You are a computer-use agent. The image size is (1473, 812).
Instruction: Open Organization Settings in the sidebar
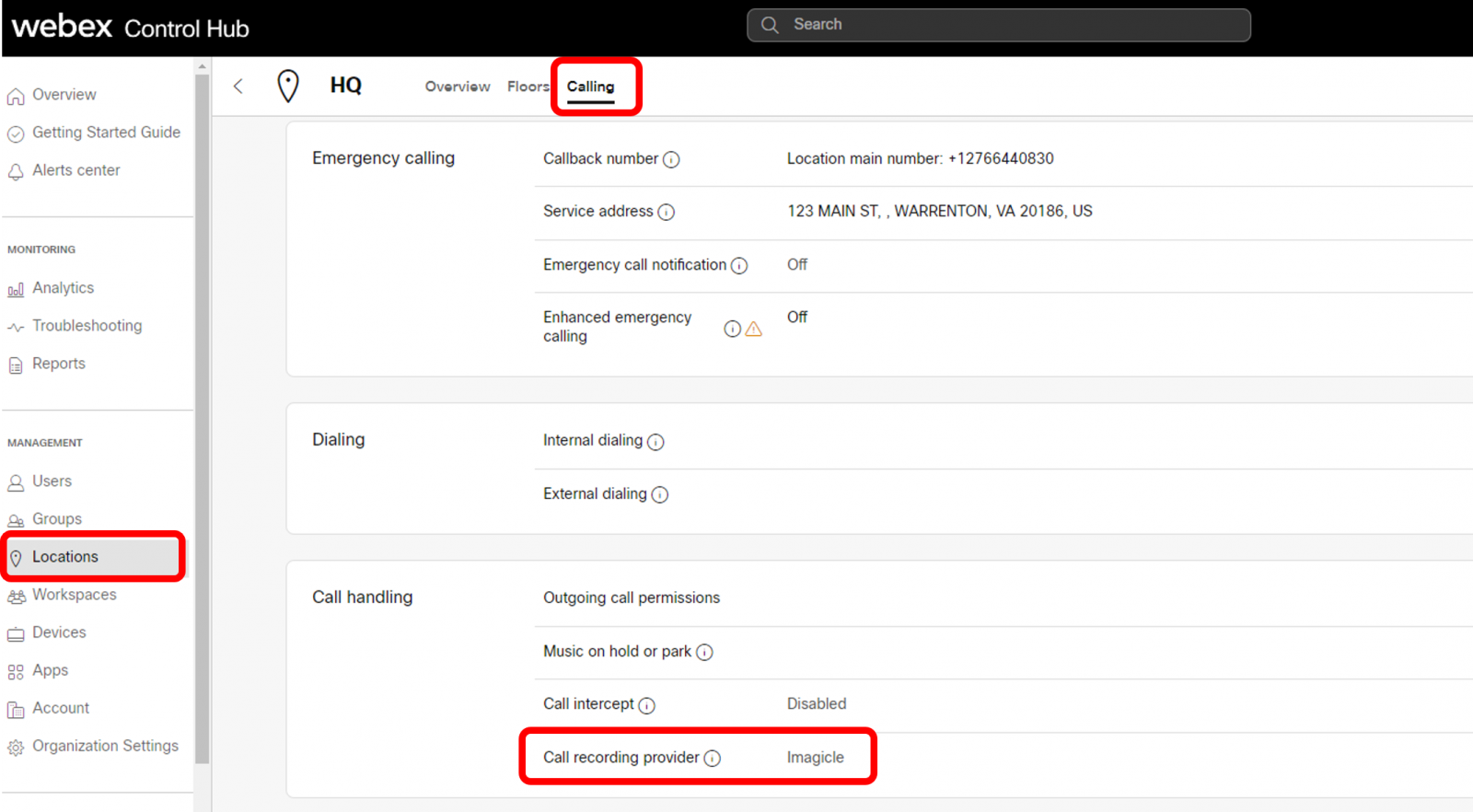[105, 746]
